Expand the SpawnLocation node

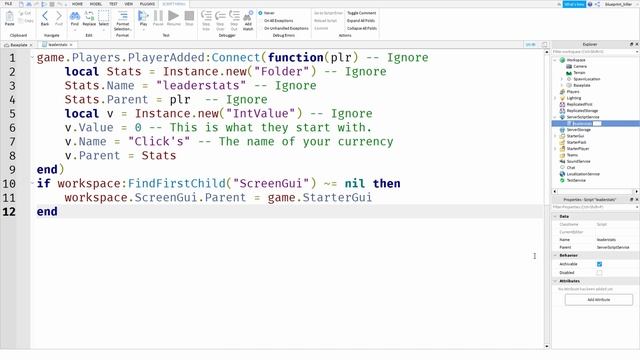[562, 79]
